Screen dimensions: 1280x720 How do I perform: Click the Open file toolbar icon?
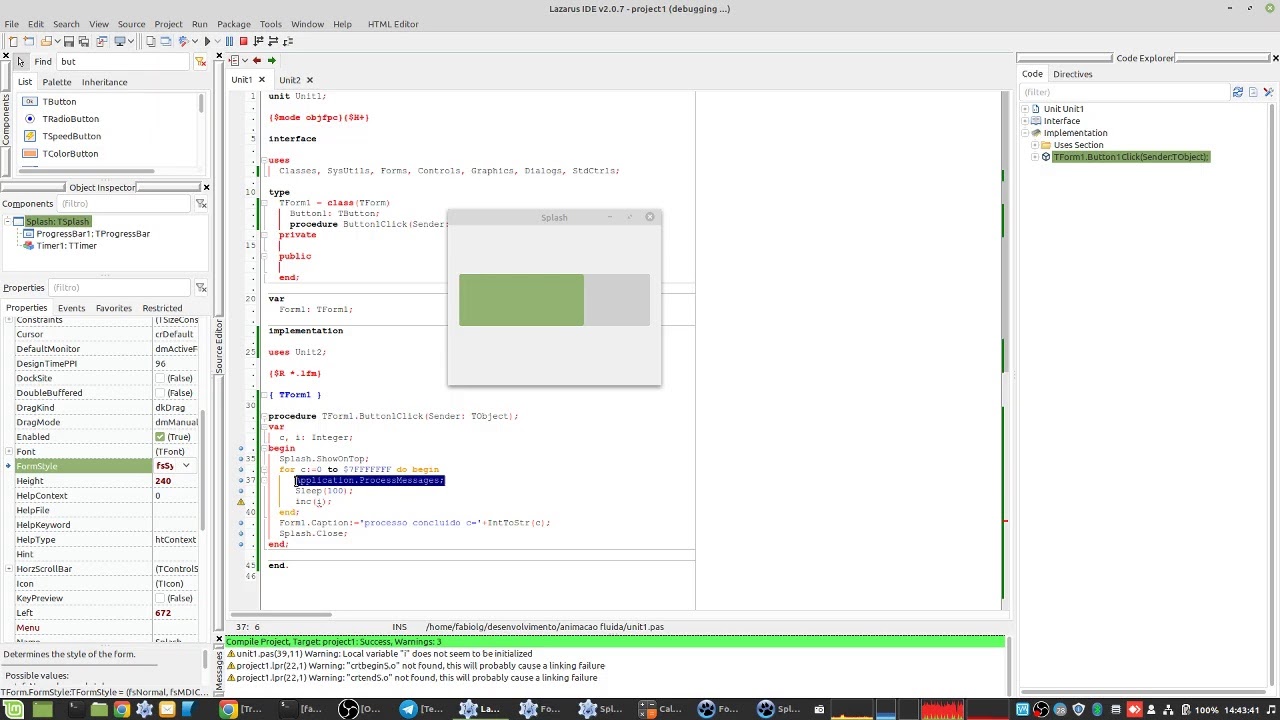[x=46, y=41]
